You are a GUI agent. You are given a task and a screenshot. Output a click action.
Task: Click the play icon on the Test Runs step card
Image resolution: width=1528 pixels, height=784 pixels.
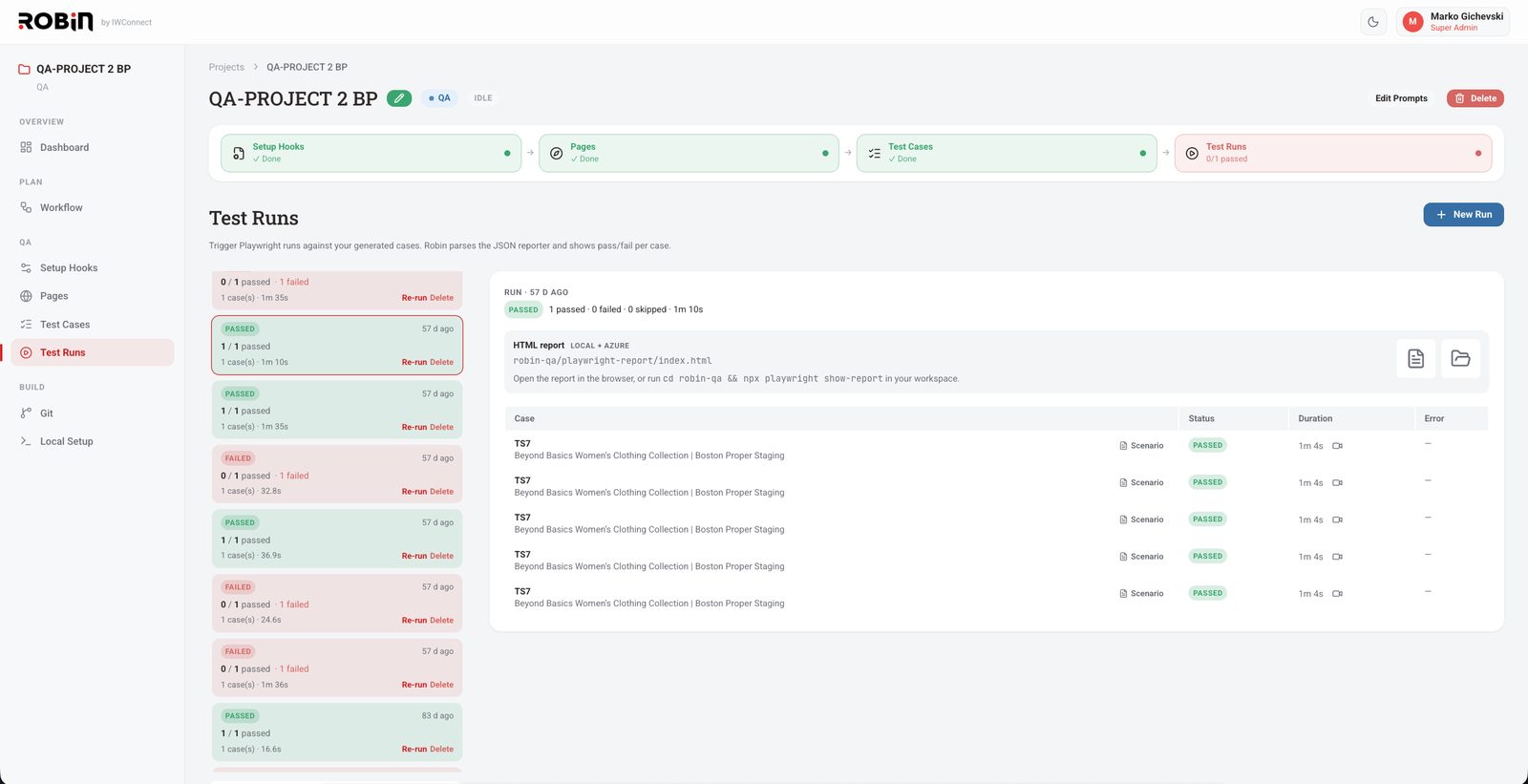click(x=1192, y=153)
